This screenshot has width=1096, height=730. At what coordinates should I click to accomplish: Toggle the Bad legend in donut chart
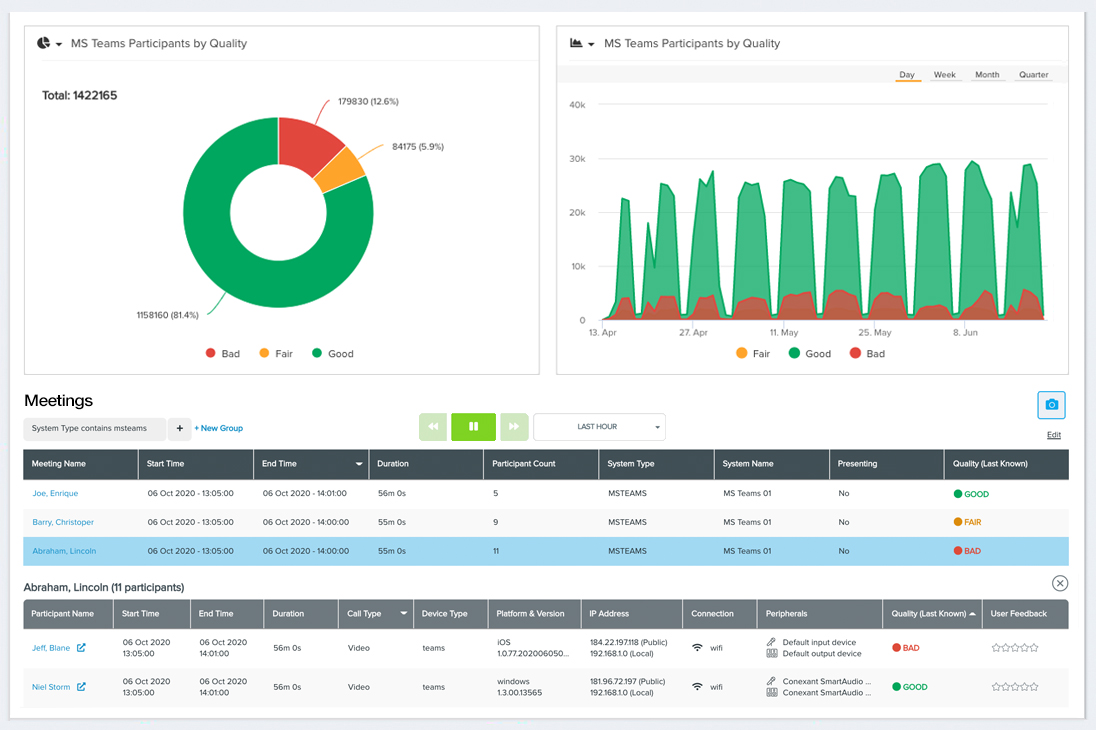tap(222, 354)
